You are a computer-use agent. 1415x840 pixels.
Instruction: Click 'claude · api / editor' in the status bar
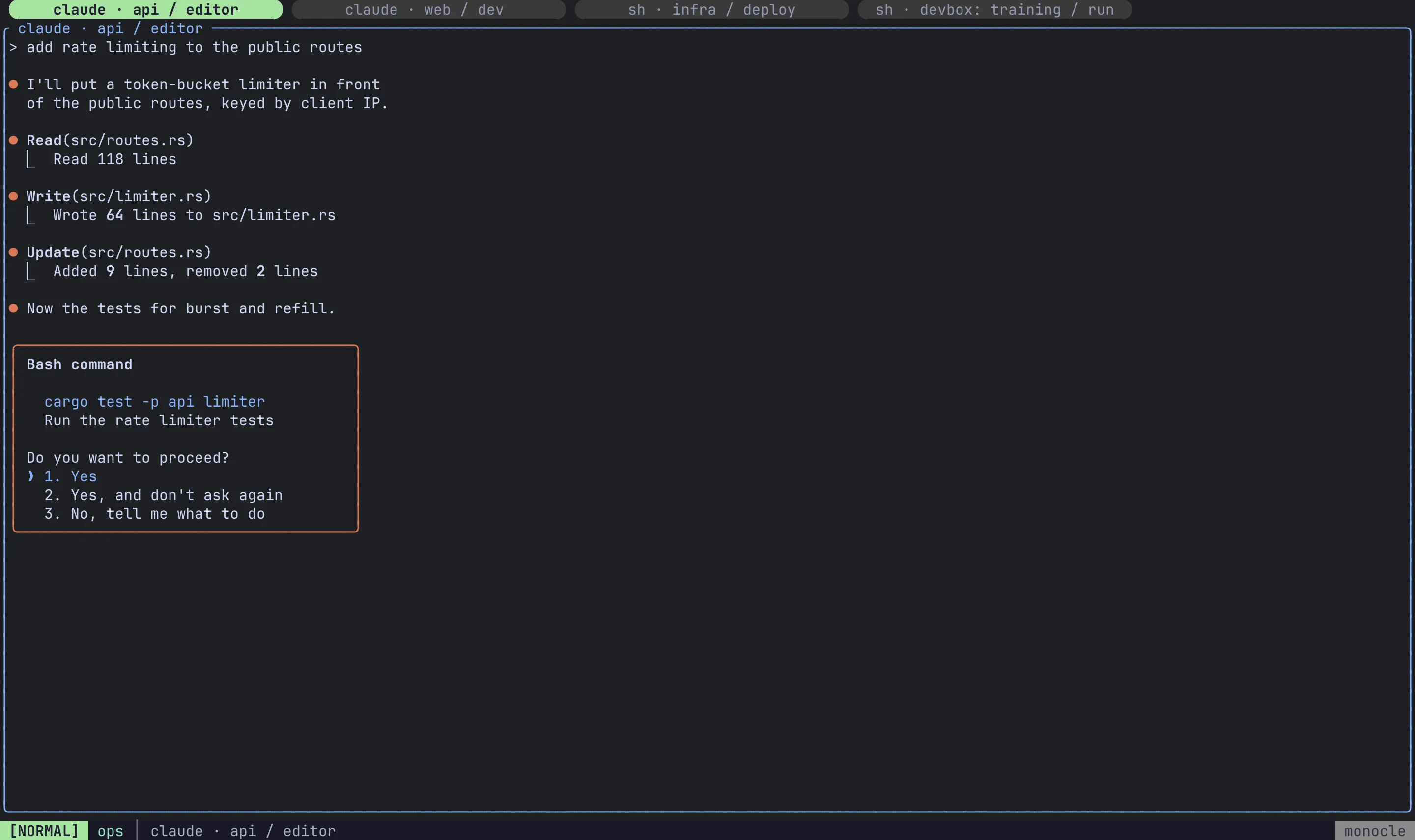[243, 831]
